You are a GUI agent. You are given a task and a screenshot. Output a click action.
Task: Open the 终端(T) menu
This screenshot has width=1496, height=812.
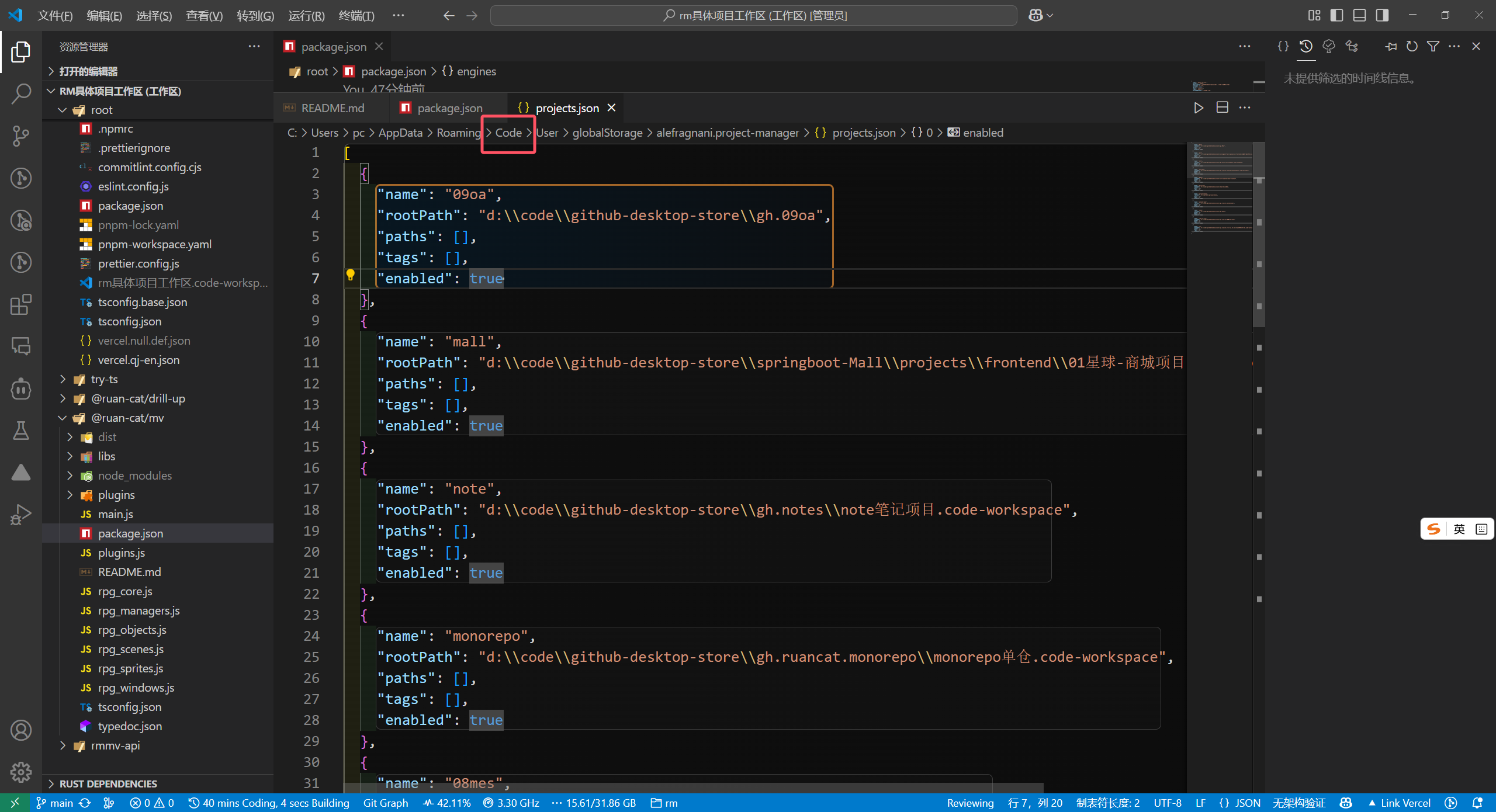click(x=356, y=15)
